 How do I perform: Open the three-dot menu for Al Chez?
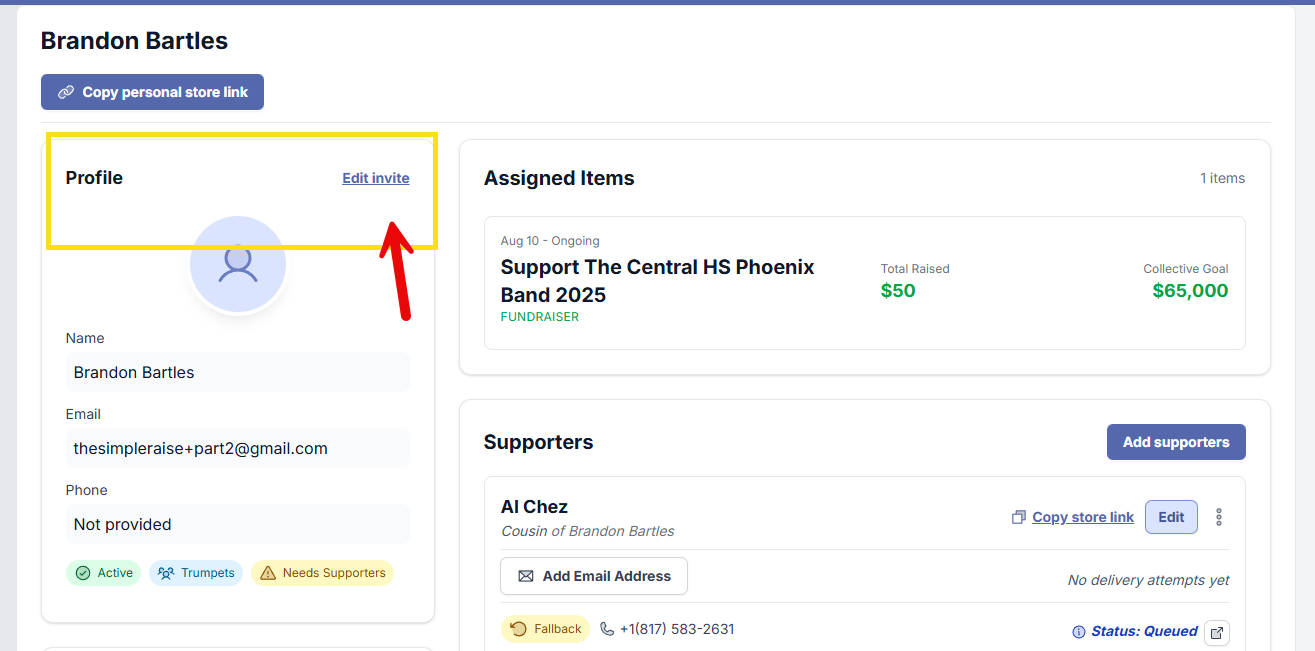click(x=1218, y=517)
